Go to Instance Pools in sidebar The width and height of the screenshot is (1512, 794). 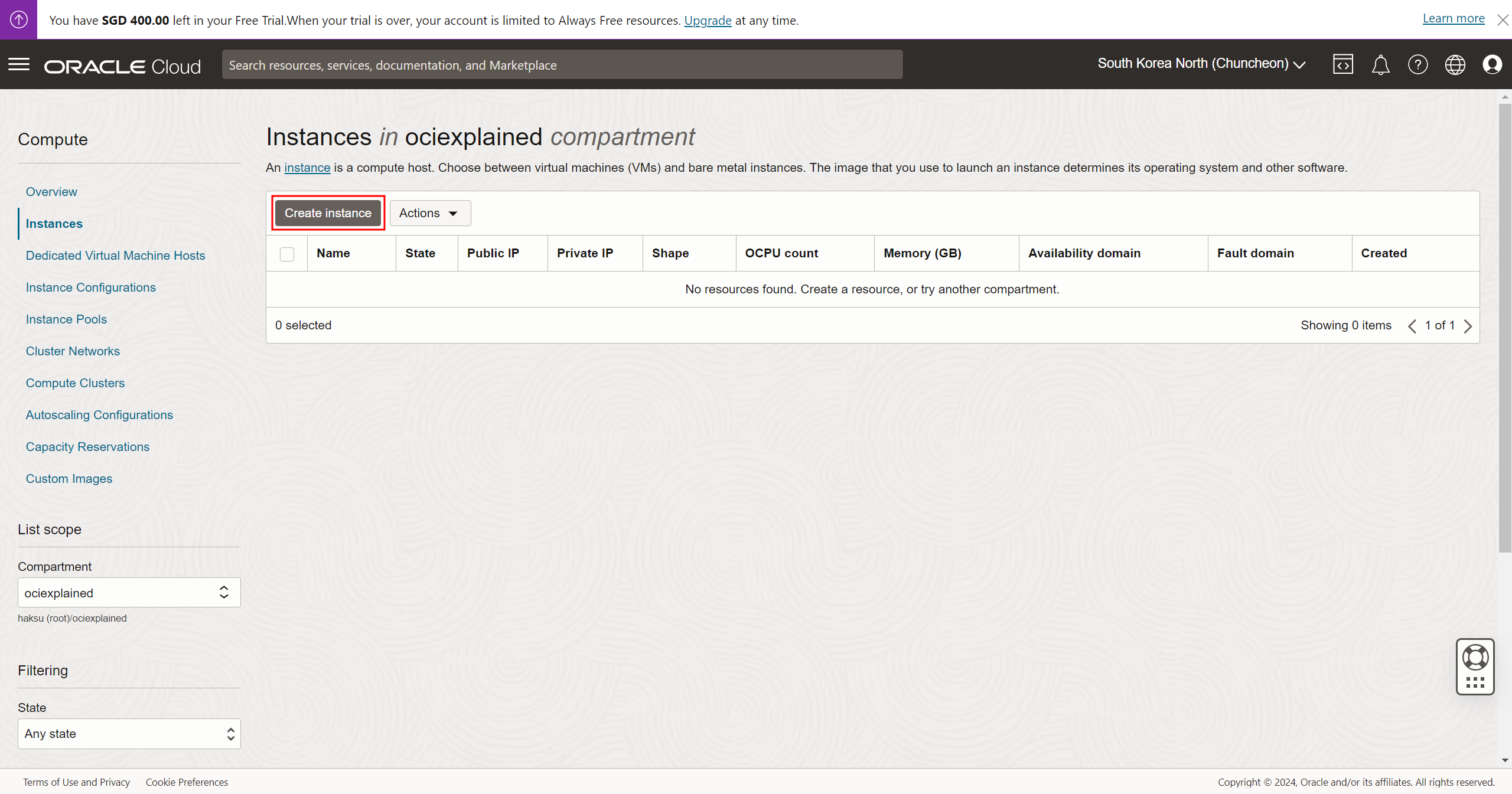coord(66,319)
